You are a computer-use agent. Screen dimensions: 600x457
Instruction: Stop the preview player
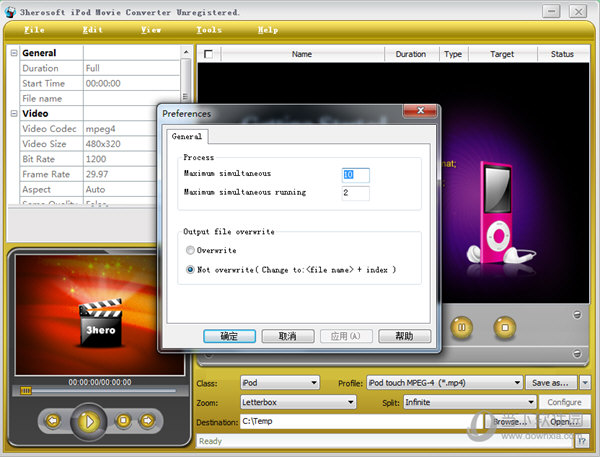tap(123, 421)
